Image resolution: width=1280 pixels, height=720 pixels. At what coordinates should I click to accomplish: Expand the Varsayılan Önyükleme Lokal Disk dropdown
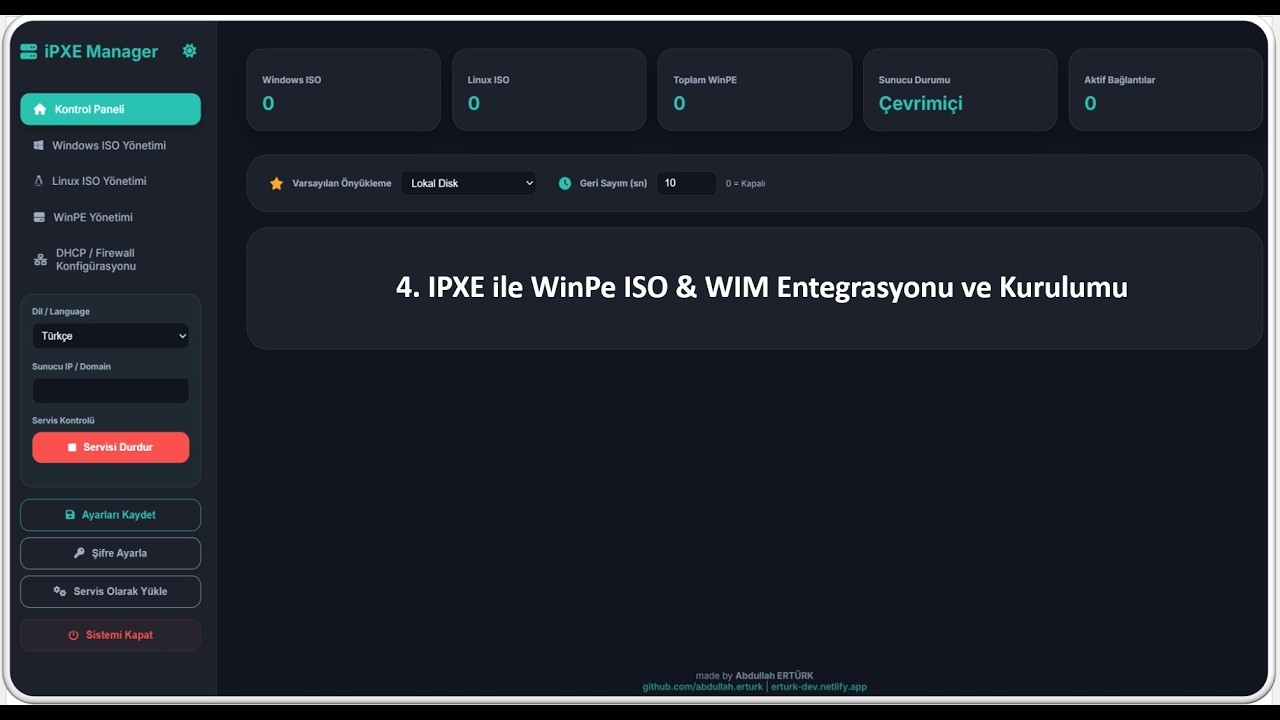coord(468,183)
